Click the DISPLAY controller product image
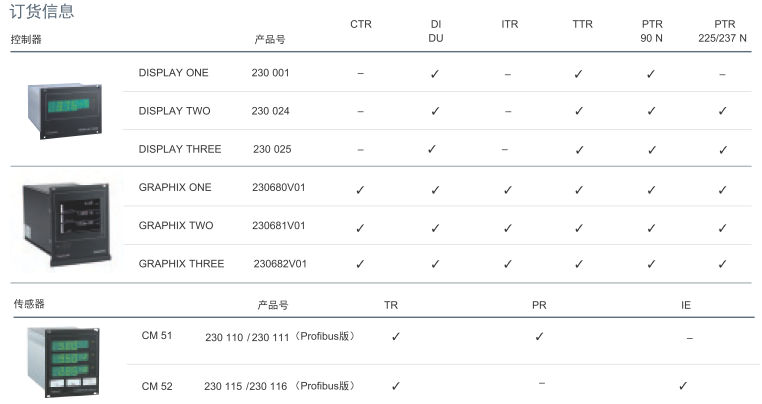 click(x=65, y=111)
